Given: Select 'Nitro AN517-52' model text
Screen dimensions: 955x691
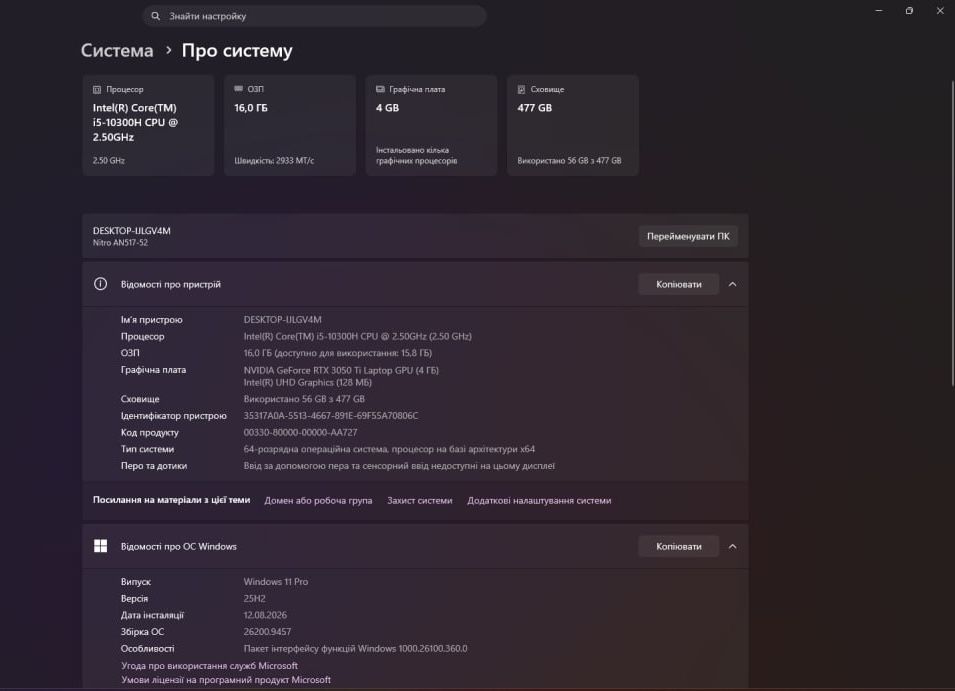Looking at the screenshot, I should pos(120,242).
